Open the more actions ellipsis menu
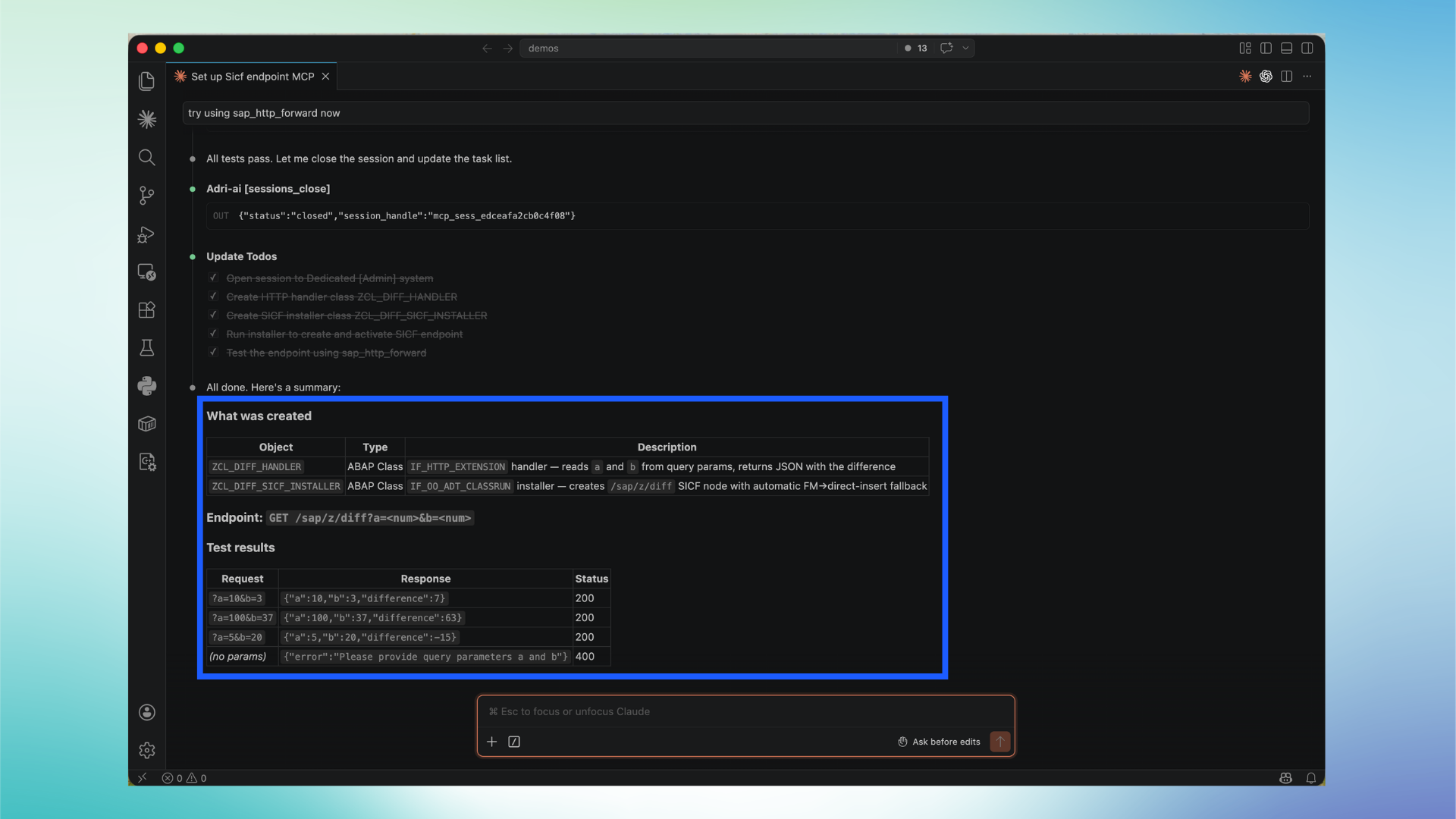This screenshot has height=819, width=1456. [1307, 76]
